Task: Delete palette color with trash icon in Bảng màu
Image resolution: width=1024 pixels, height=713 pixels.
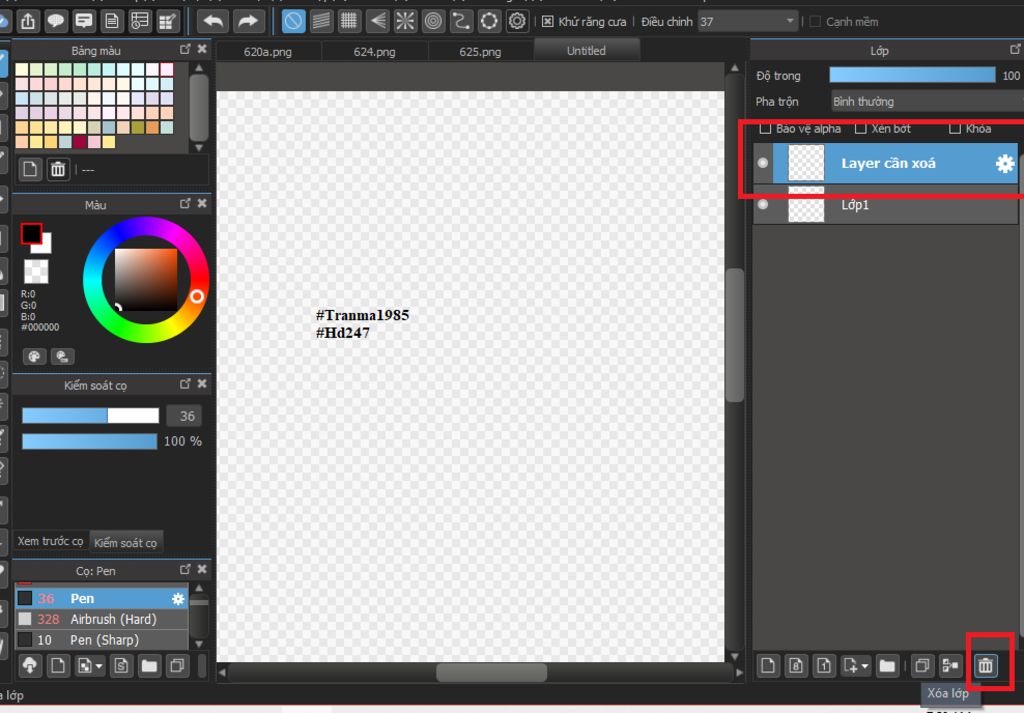Action: coord(58,170)
